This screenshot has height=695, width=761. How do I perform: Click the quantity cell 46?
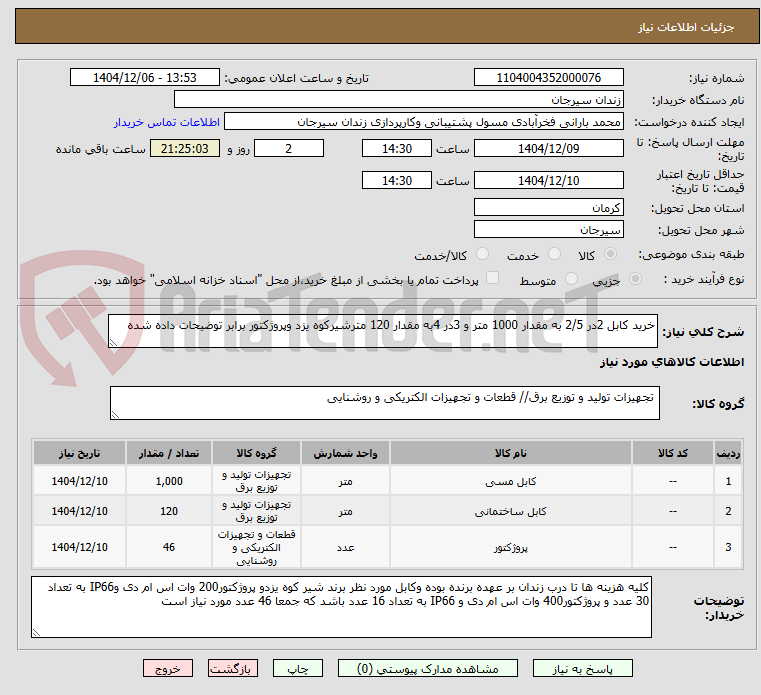[169, 547]
